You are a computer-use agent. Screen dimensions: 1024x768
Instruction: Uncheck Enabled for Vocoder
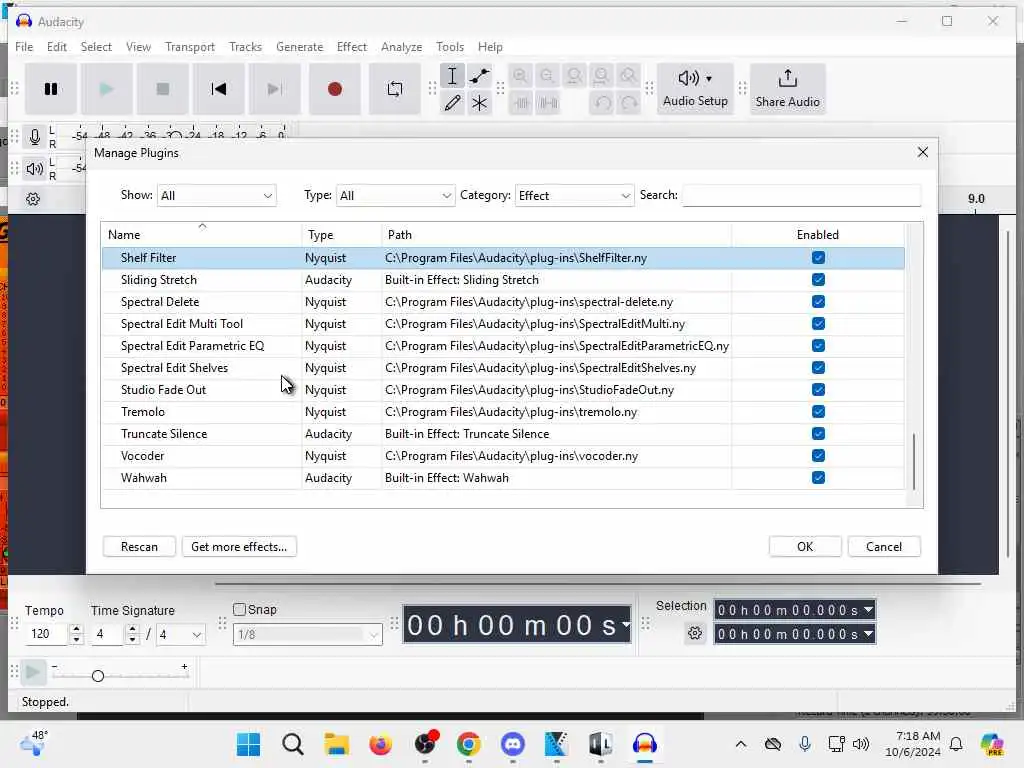pos(818,455)
